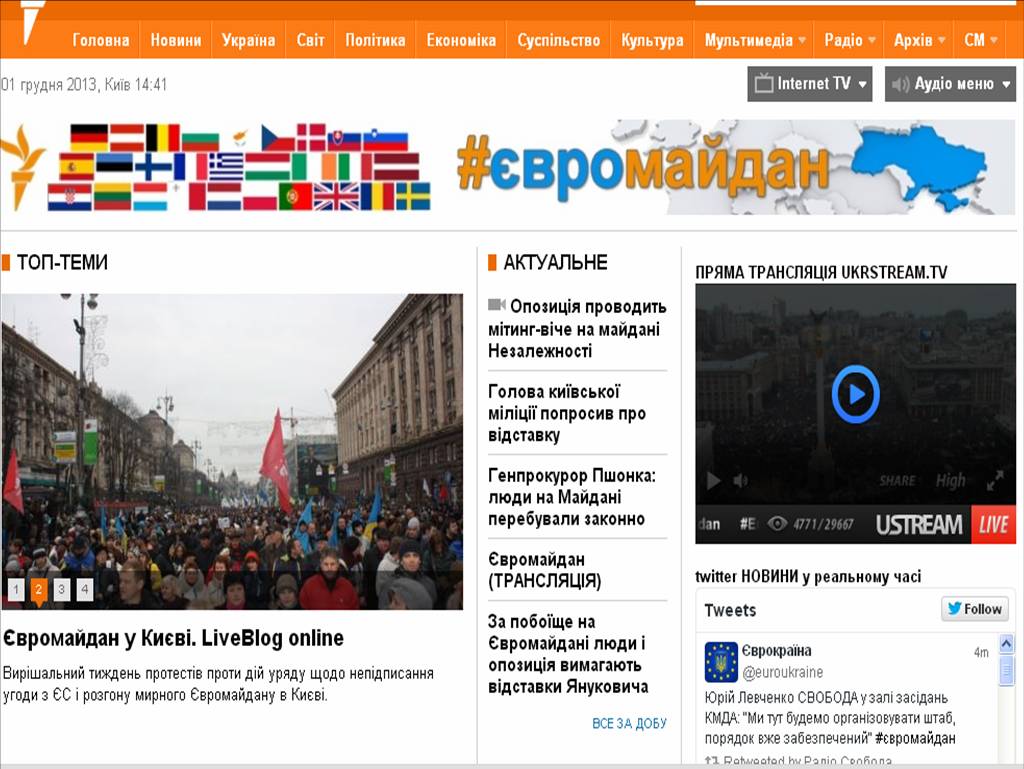Switch to slide 3 in top stories

click(x=61, y=589)
